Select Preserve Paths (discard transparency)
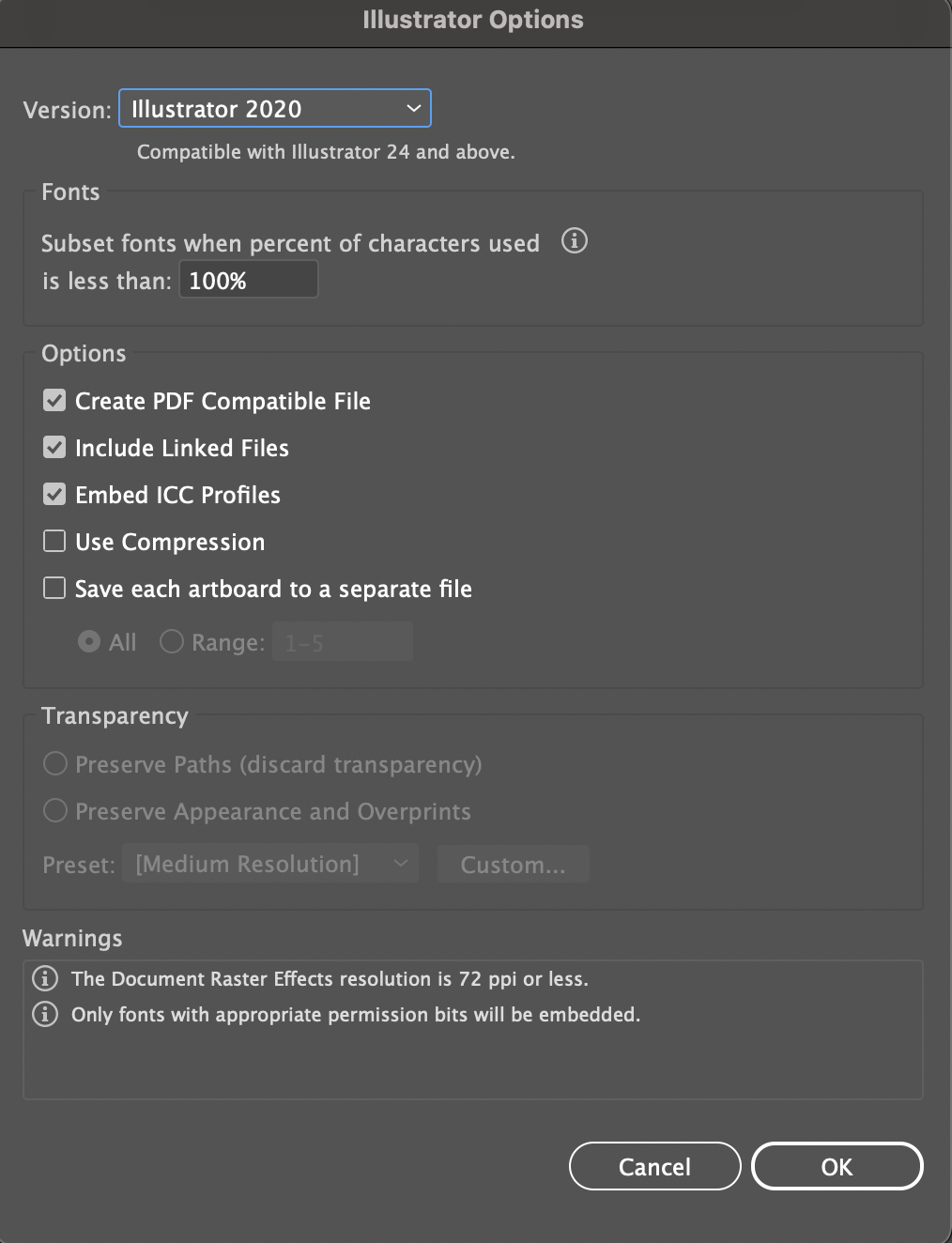Viewport: 952px width, 1243px height. click(x=54, y=764)
